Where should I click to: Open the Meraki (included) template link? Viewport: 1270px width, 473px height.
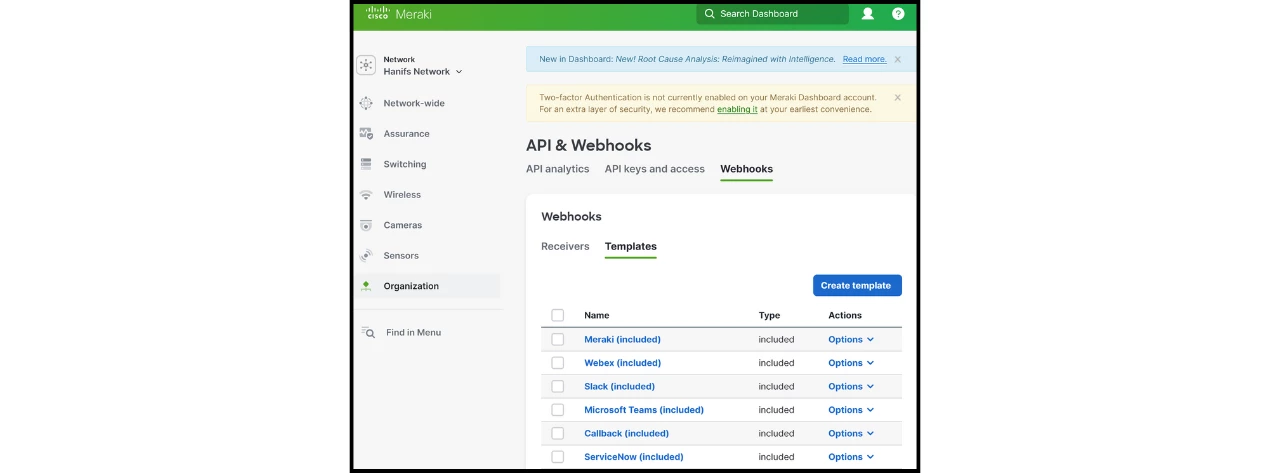point(622,339)
